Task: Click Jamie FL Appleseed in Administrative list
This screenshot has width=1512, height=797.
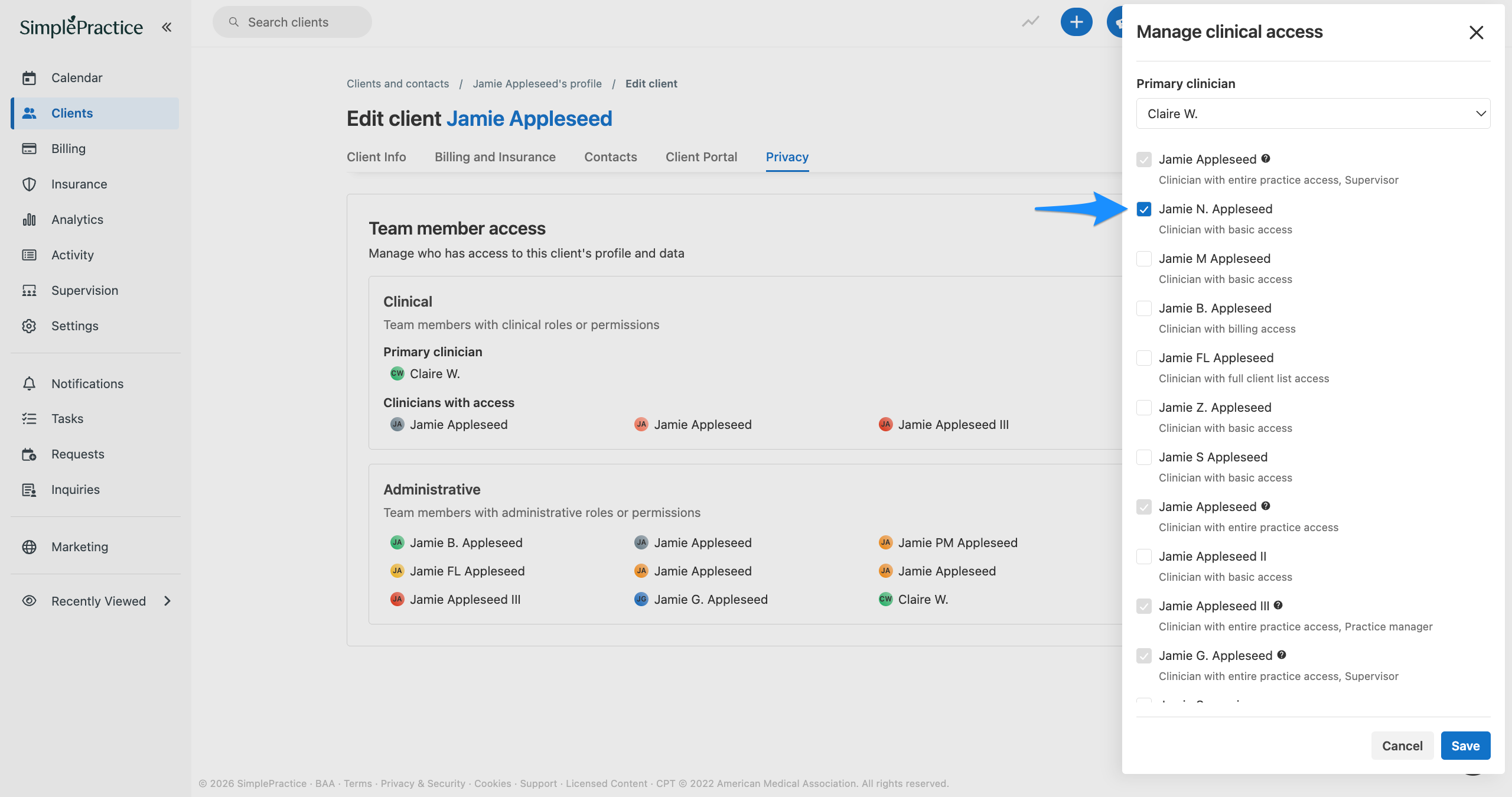Action: point(467,571)
